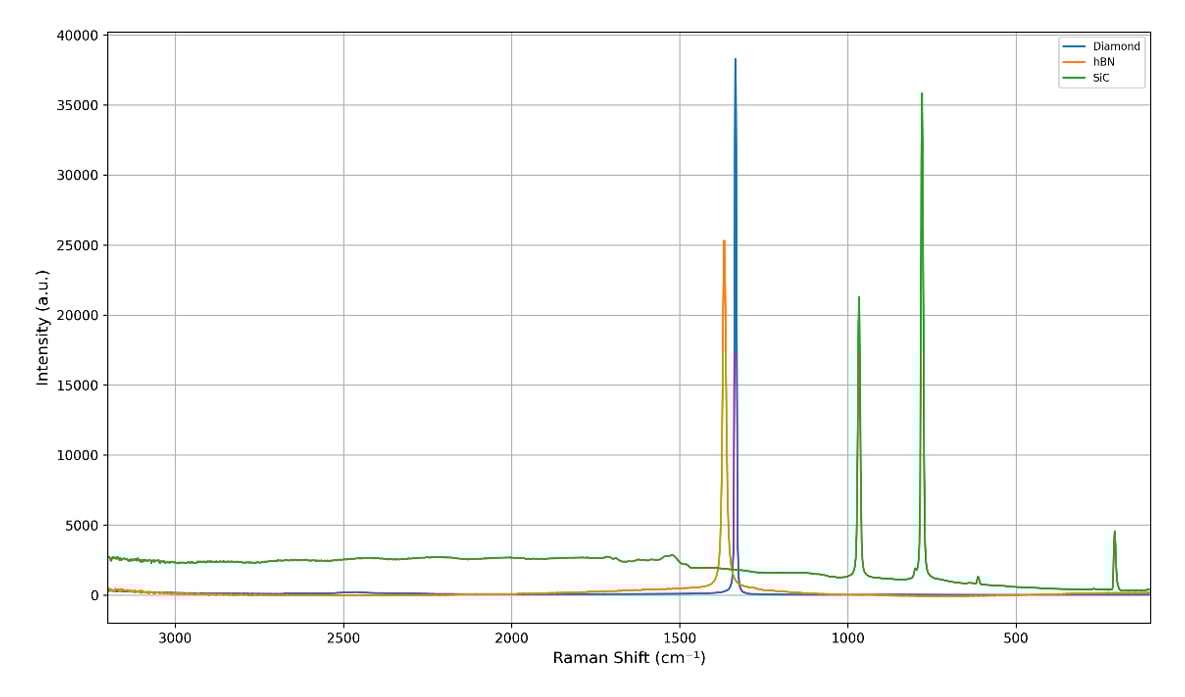Image resolution: width=1185 pixels, height=697 pixels.
Task: Click the Intensity (a.u.) y-axis title
Action: (43, 327)
